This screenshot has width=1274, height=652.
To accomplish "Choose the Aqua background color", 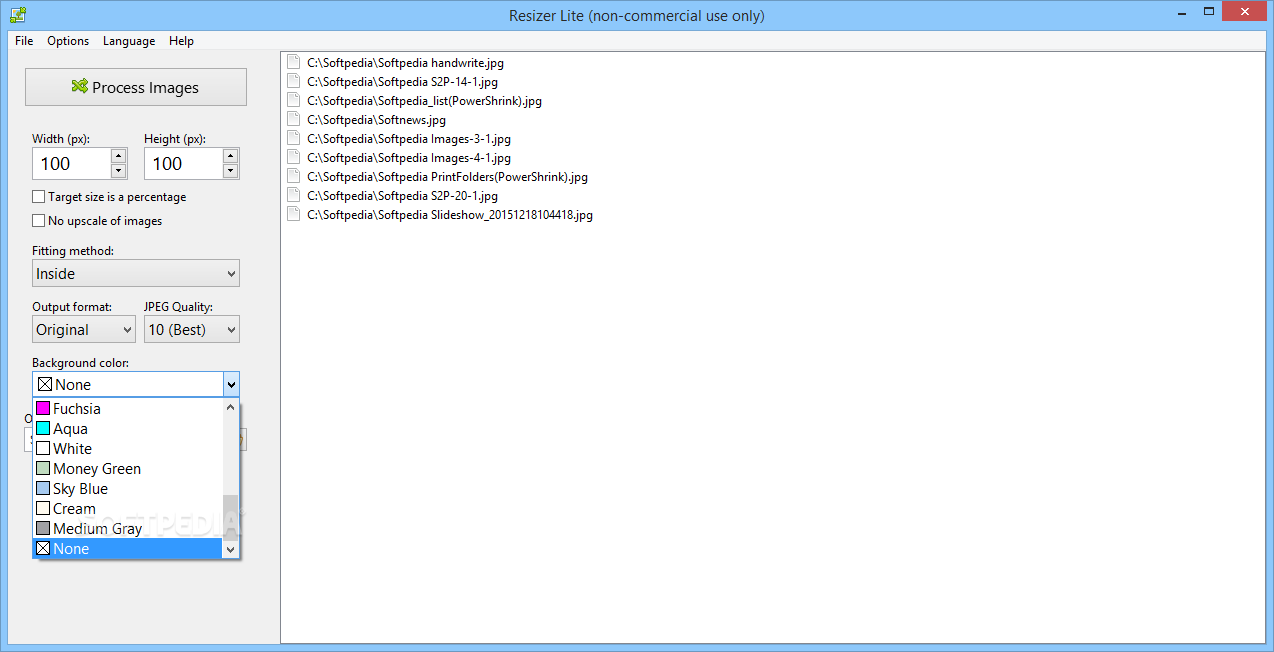I will pos(128,428).
